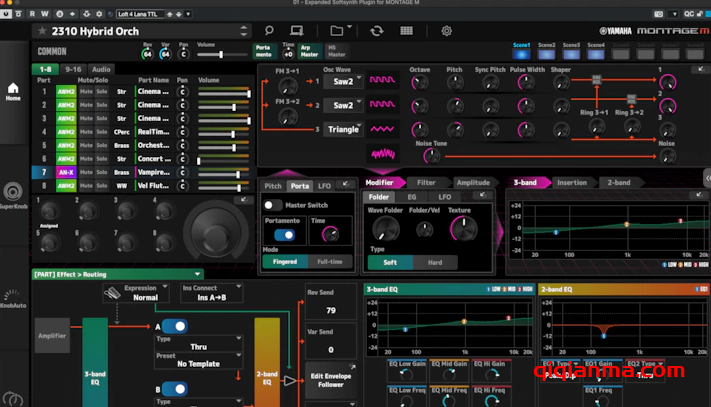The height and width of the screenshot is (407, 711).
Task: Select the Filter tab
Action: point(426,183)
